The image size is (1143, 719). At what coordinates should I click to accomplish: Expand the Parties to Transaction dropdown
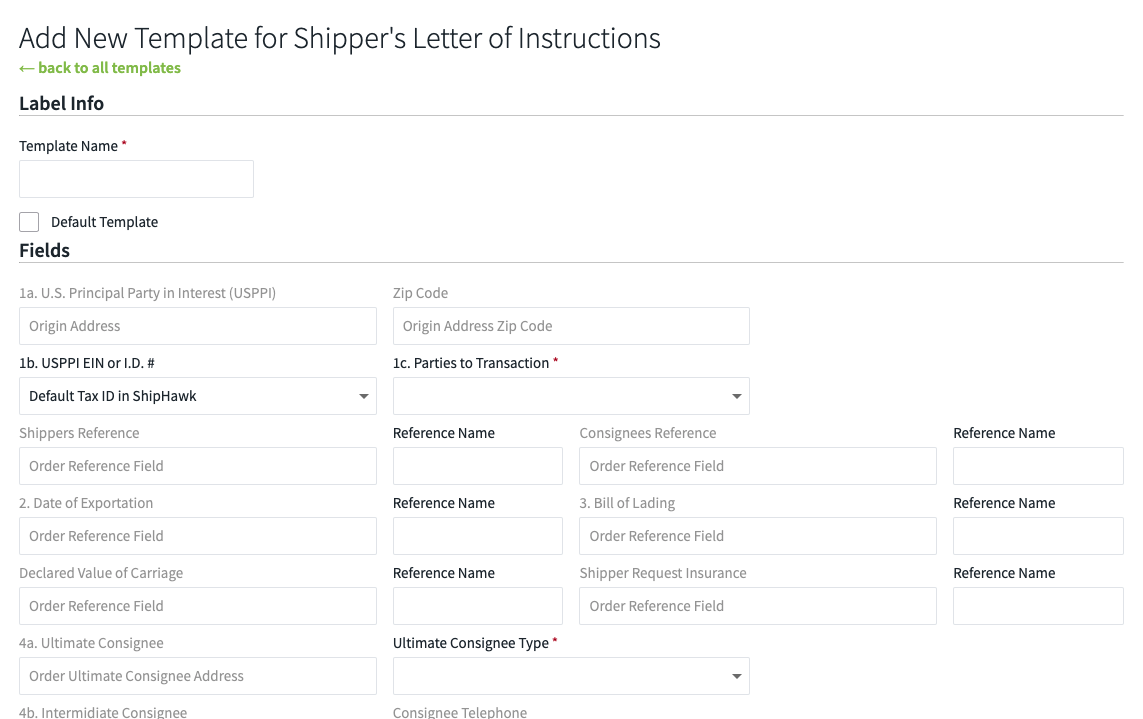[737, 396]
